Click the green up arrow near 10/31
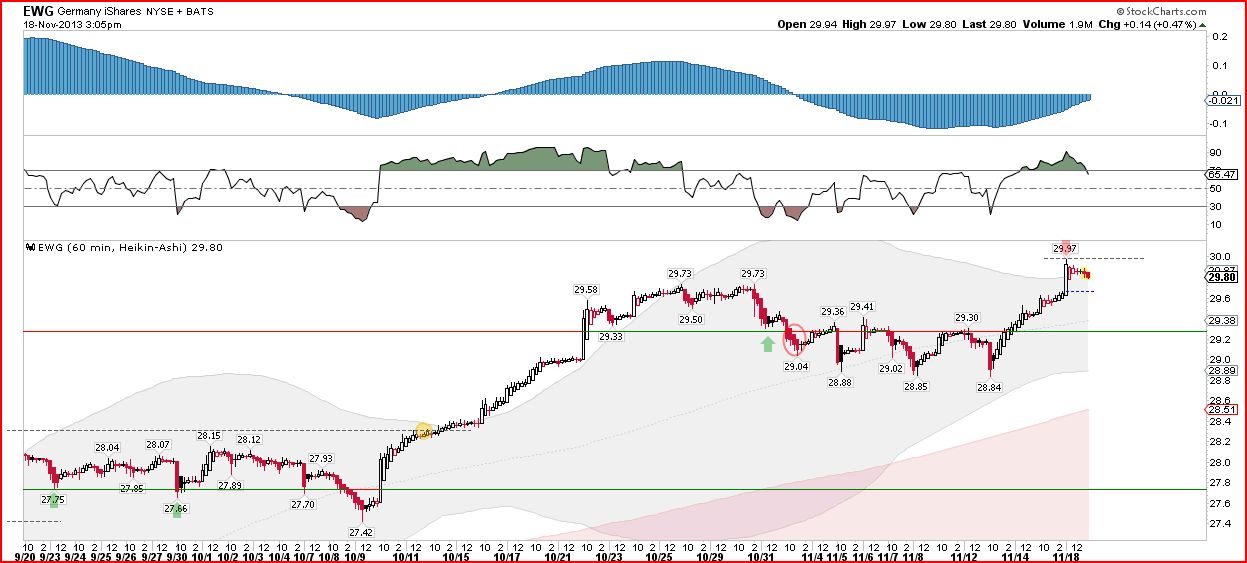Image resolution: width=1247 pixels, height=563 pixels. coord(767,343)
